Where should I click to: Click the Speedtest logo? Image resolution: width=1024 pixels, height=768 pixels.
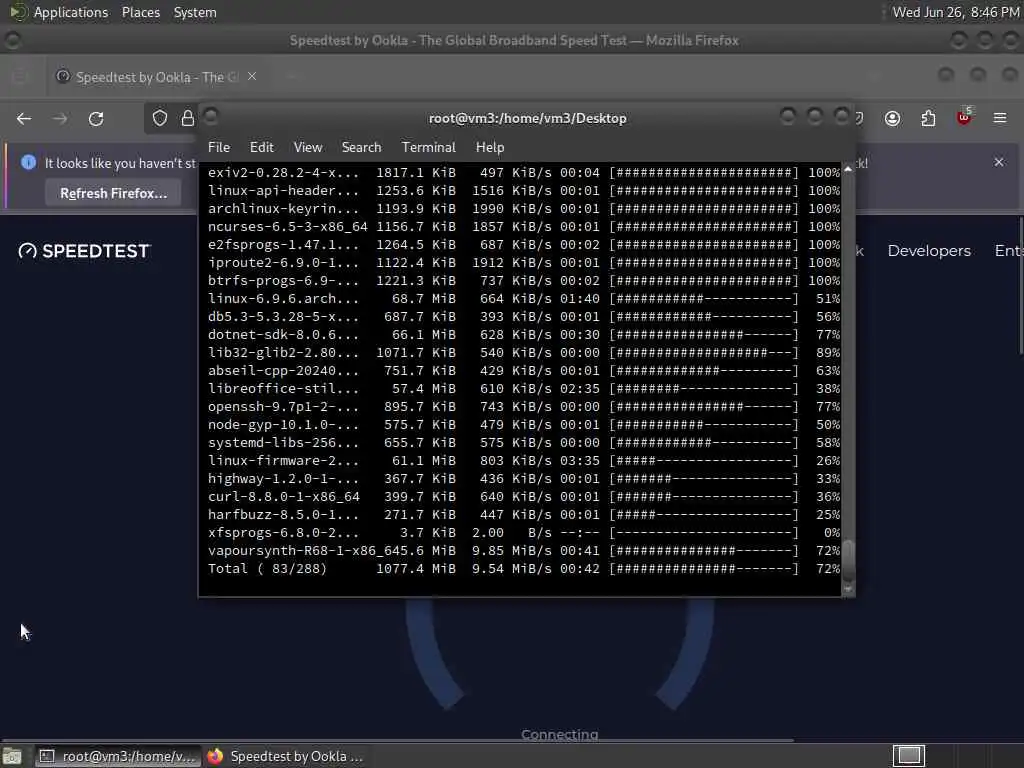[84, 251]
